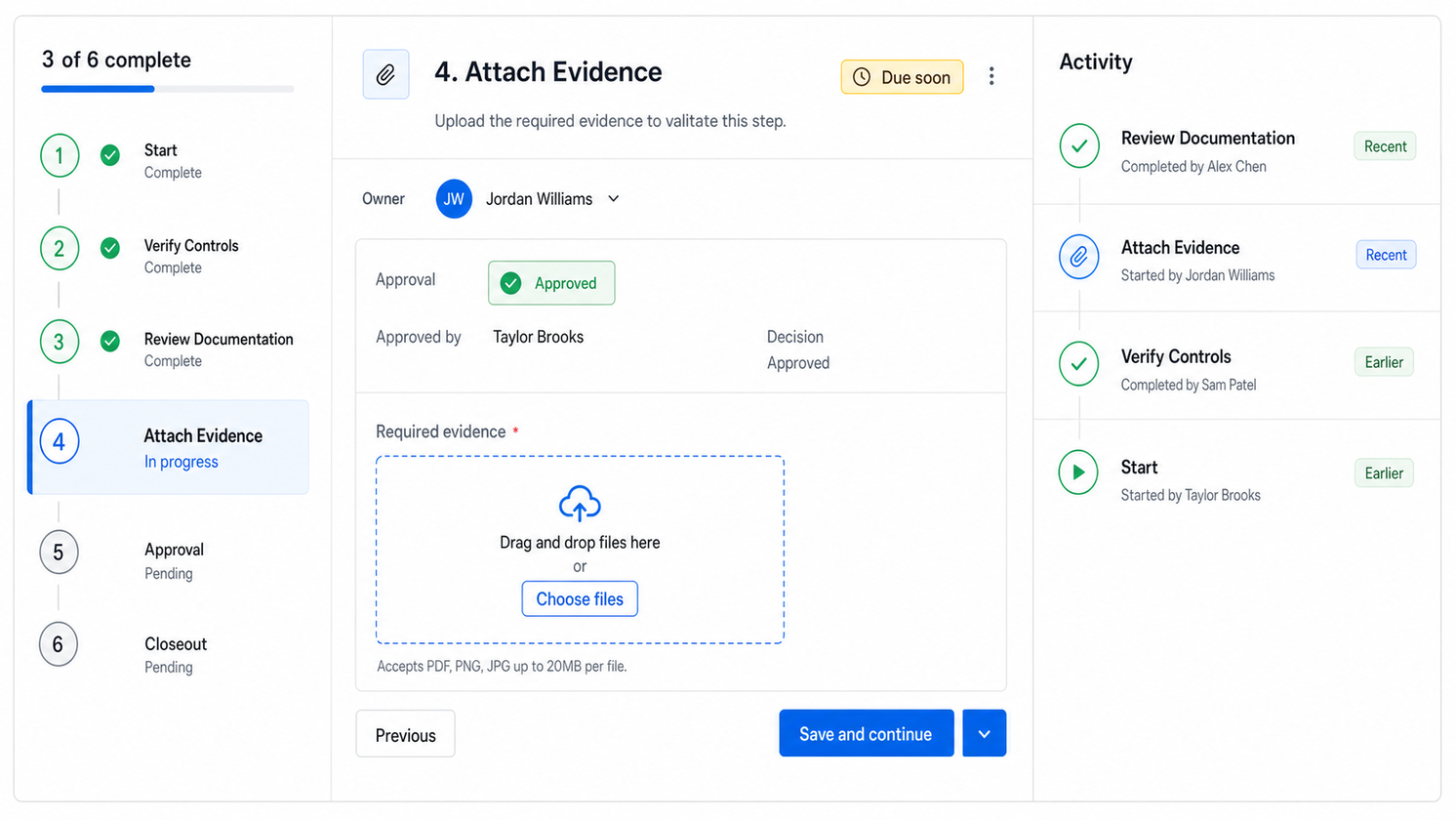Click Review Documentation title in Activity
Image resolution: width=1456 pixels, height=820 pixels.
tap(1207, 138)
